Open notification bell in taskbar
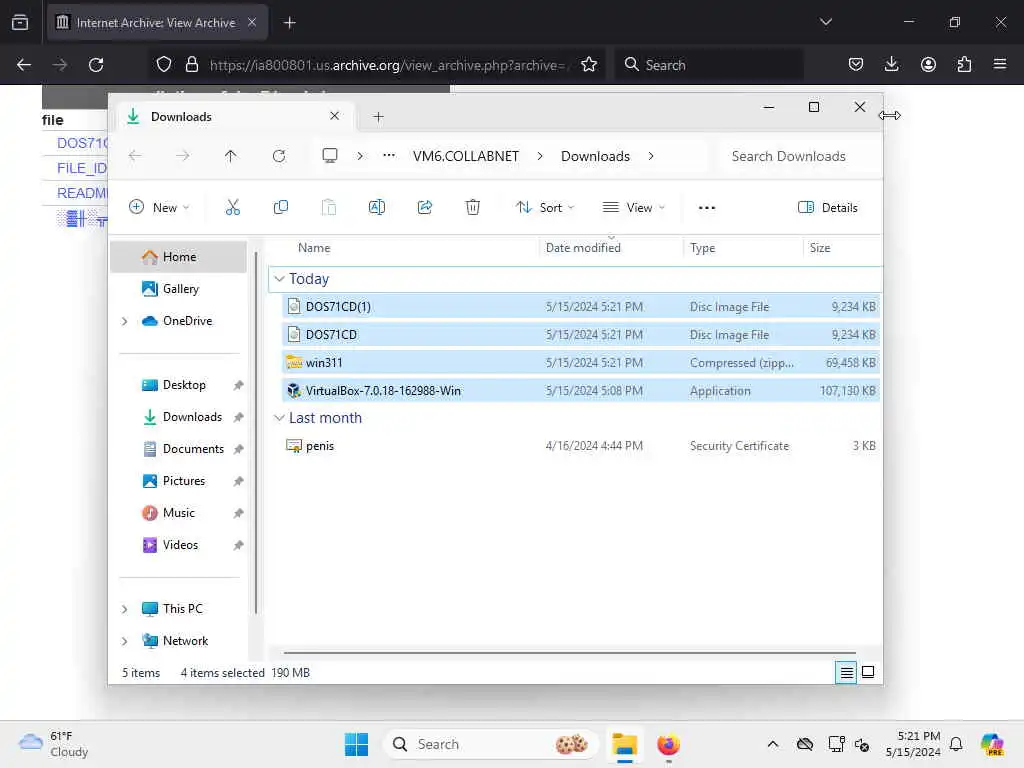1024x768 pixels. click(956, 744)
